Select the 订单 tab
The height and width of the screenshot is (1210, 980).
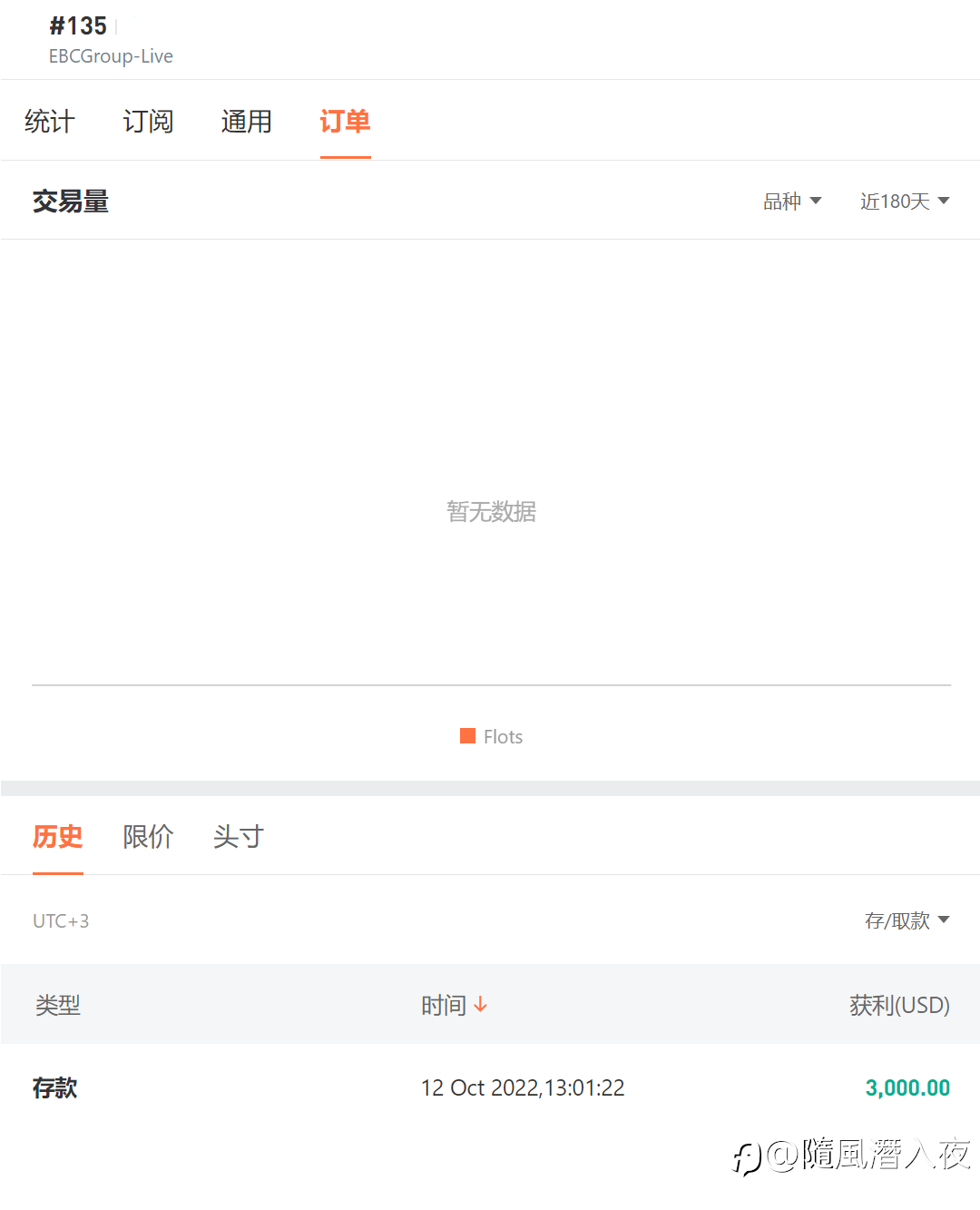[345, 121]
